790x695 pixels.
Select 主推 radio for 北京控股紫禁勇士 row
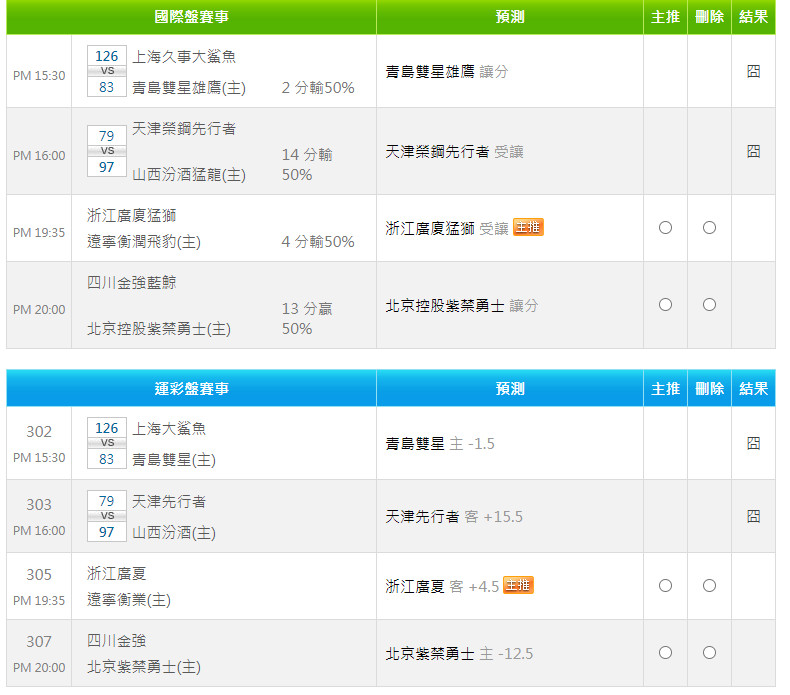point(665,304)
